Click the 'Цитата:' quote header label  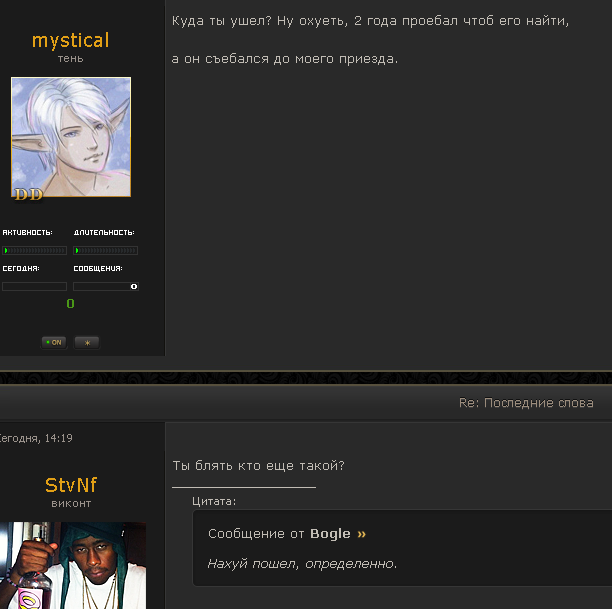point(214,502)
